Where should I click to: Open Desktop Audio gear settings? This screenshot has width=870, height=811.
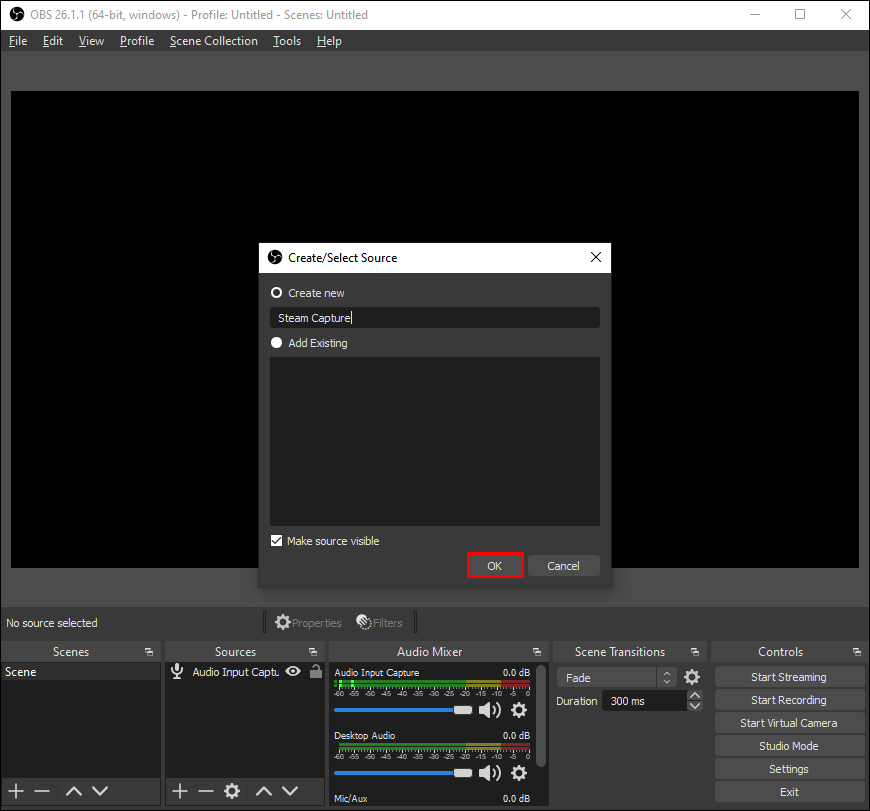click(x=519, y=773)
